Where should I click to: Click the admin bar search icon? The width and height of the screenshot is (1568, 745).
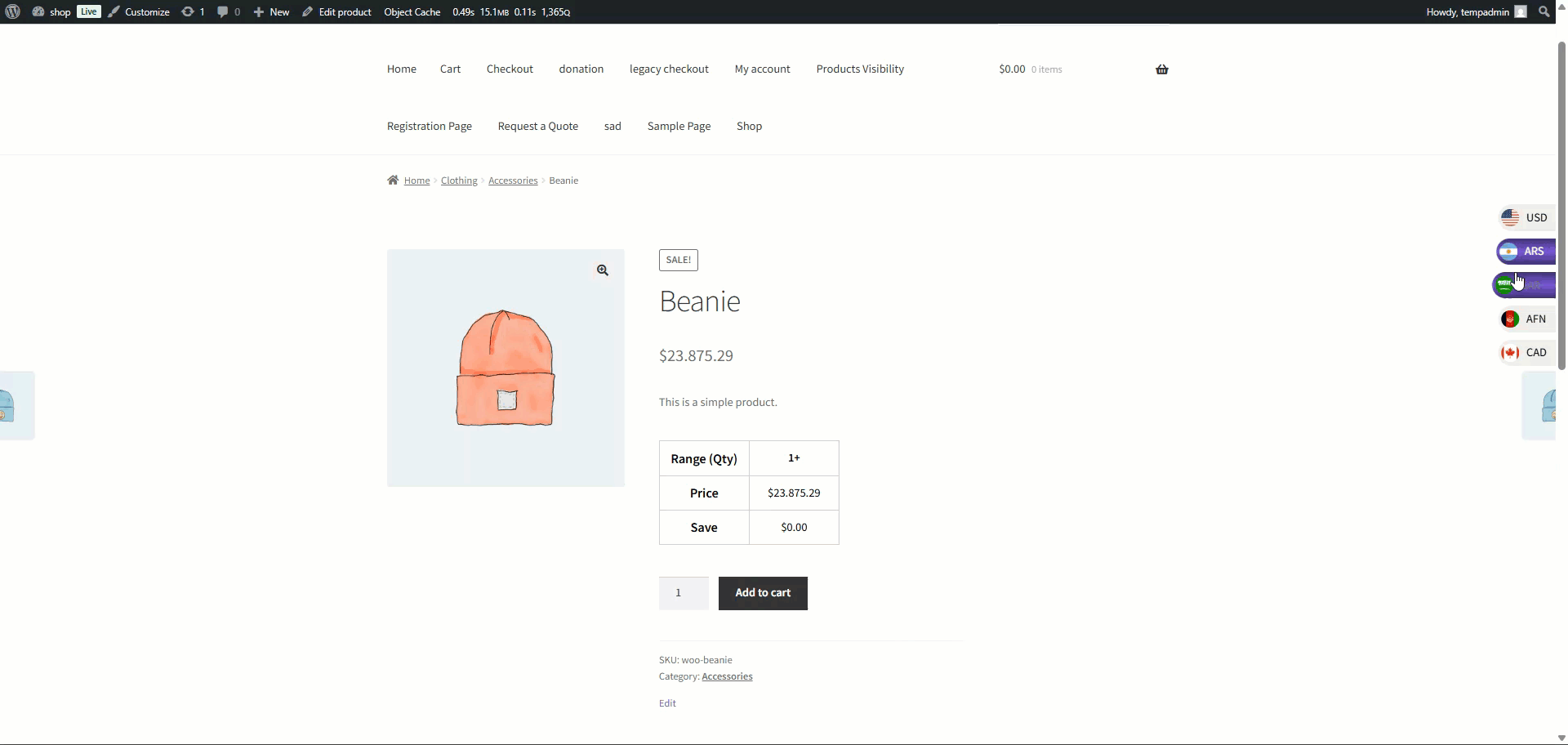click(x=1543, y=11)
